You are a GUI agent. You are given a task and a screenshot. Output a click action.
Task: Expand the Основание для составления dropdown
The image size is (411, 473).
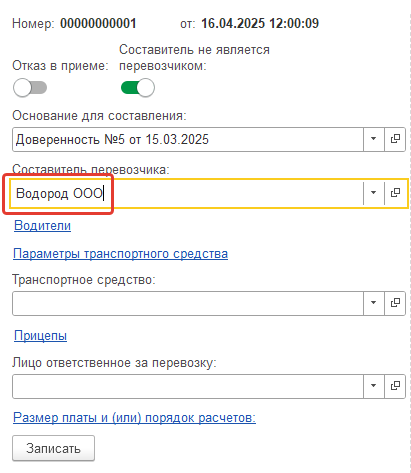coord(374,139)
